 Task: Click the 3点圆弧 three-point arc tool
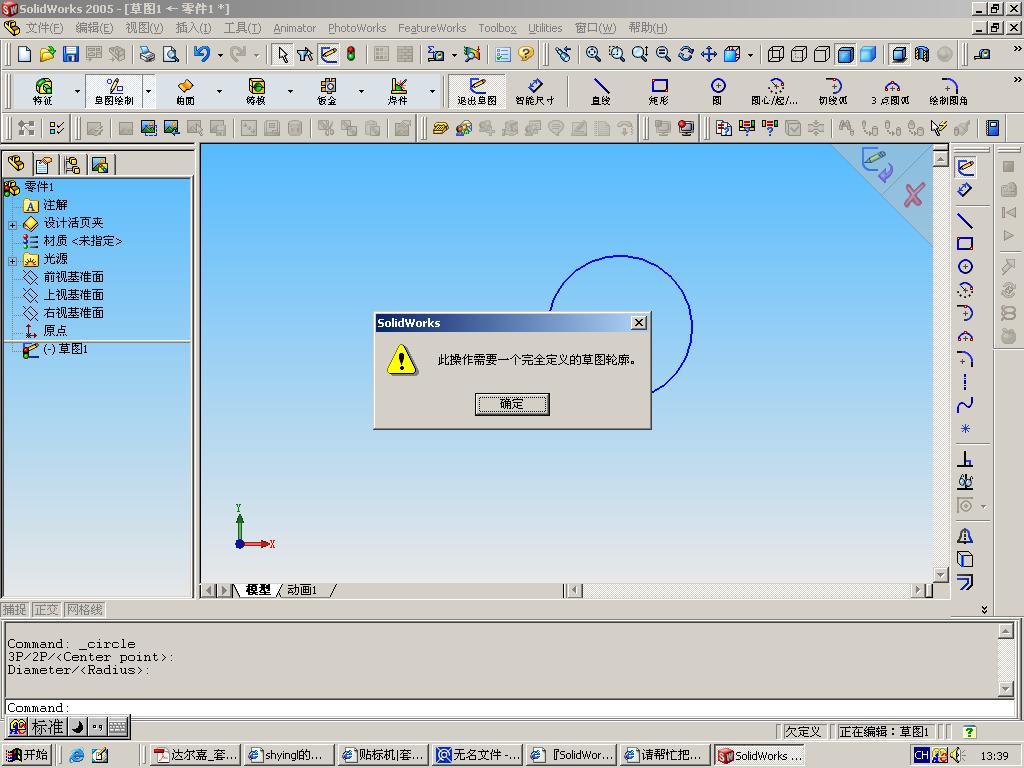891,91
